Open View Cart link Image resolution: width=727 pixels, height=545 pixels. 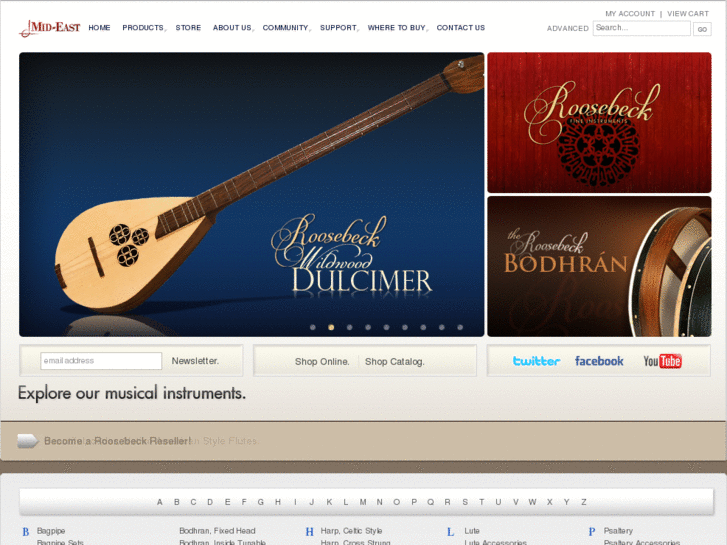click(688, 14)
